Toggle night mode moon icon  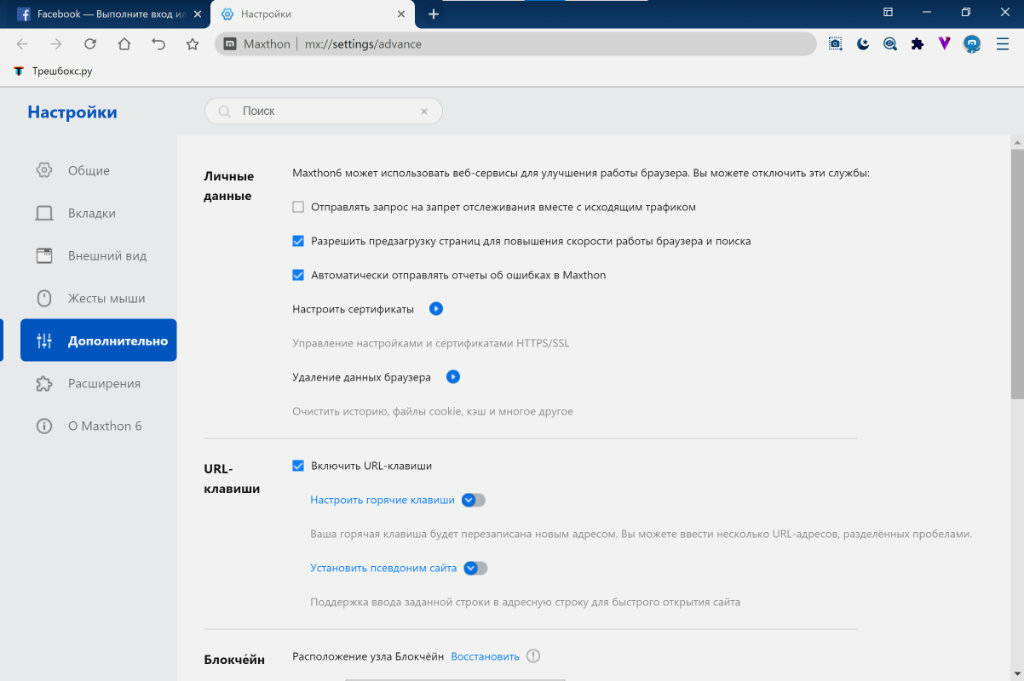point(863,44)
